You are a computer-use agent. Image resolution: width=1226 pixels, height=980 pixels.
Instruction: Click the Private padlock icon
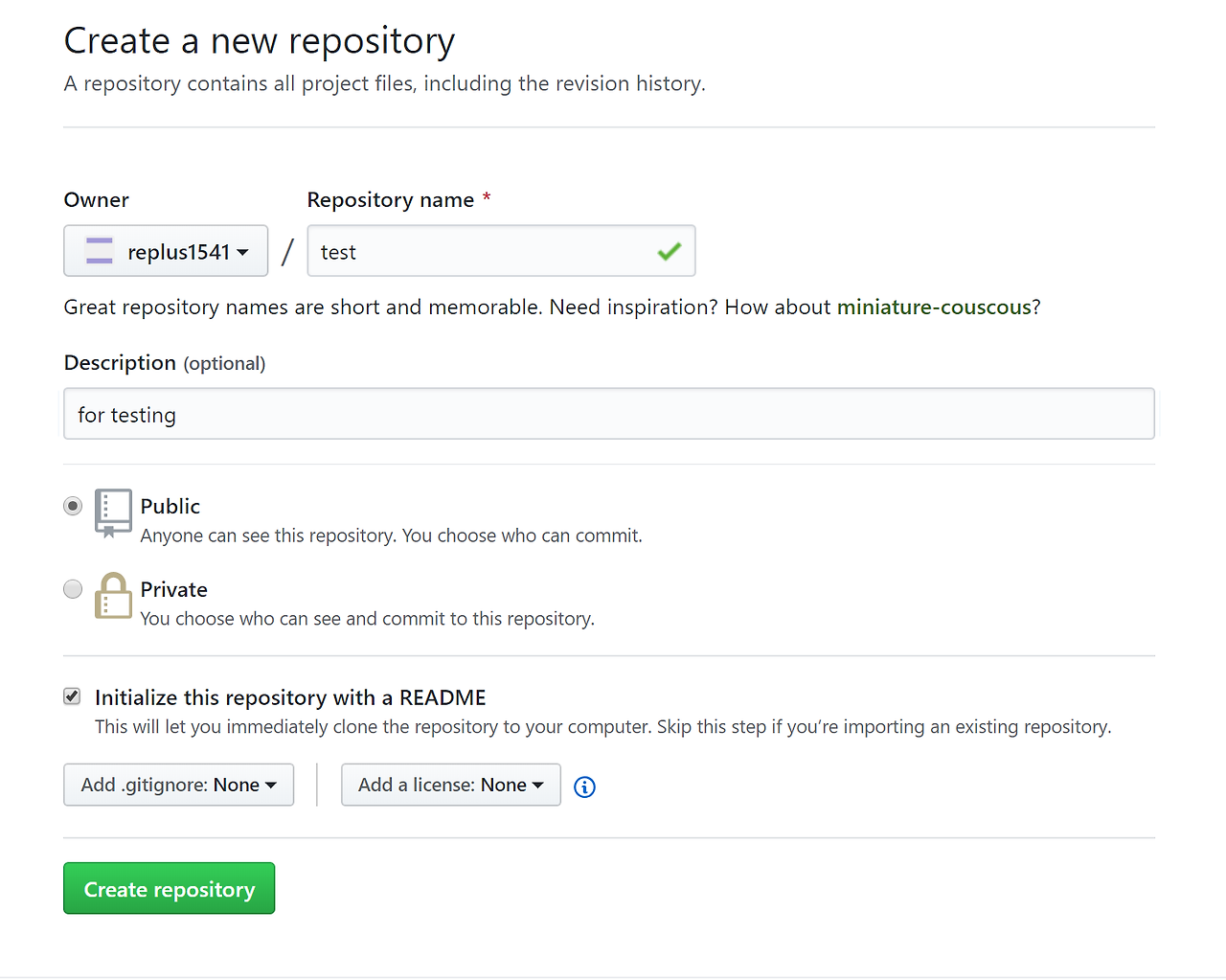point(113,596)
